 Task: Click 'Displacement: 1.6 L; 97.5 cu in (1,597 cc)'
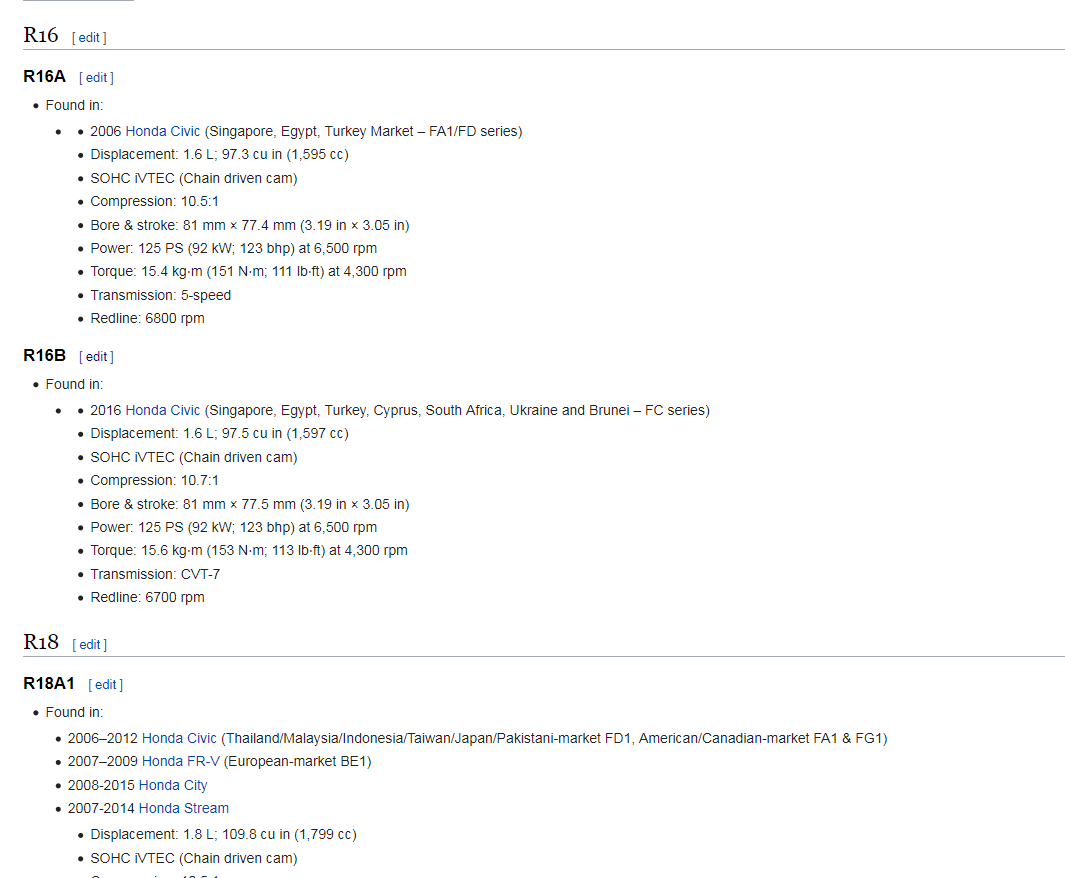(219, 433)
